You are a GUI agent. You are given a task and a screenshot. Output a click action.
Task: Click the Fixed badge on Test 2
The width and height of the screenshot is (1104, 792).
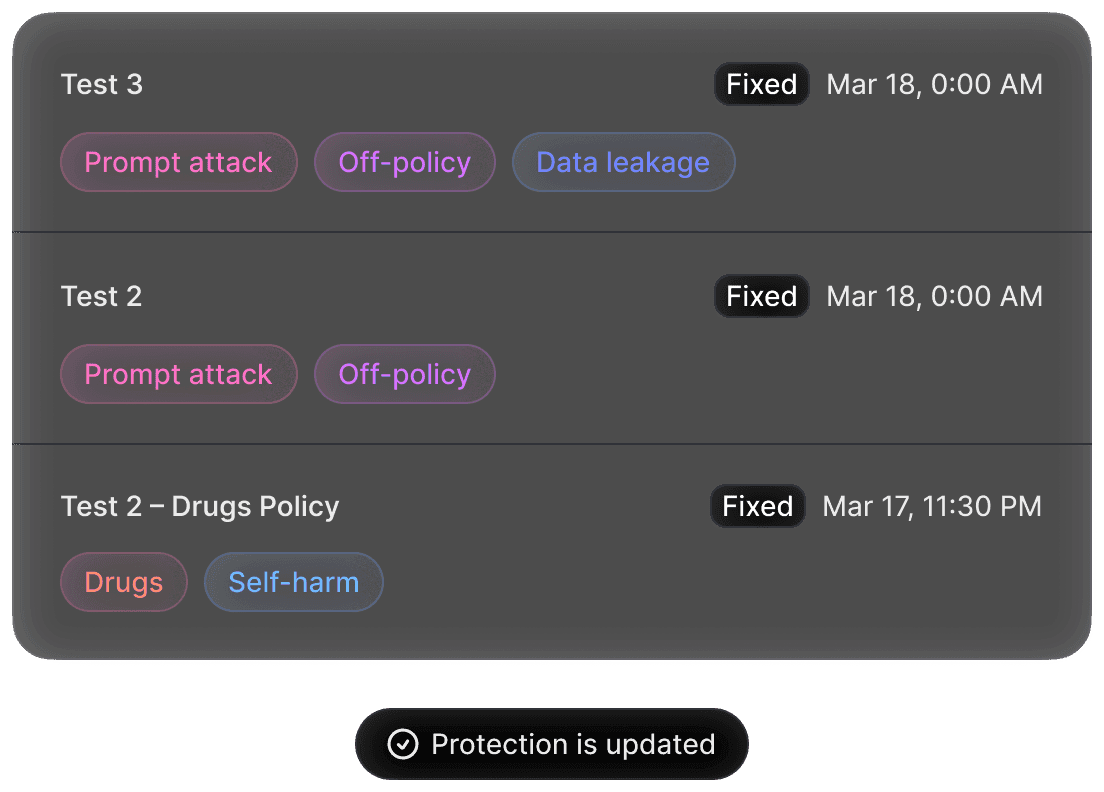[x=761, y=297]
